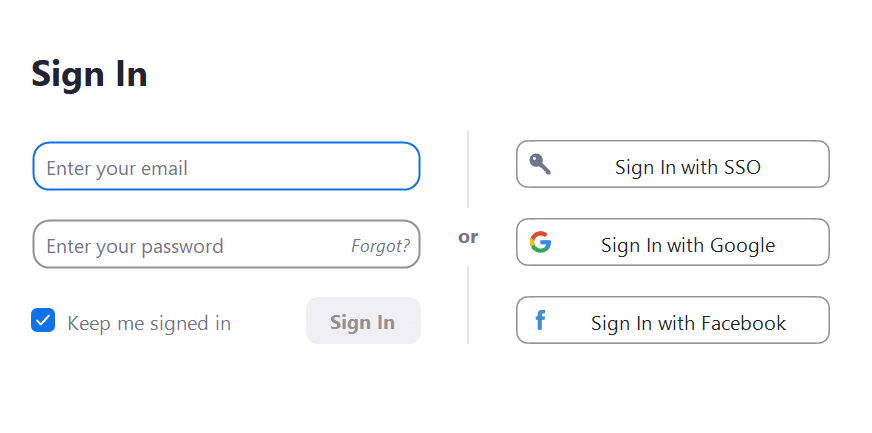Choose Sign In with Facebook
Viewport: 872px width, 433px height.
point(673,320)
